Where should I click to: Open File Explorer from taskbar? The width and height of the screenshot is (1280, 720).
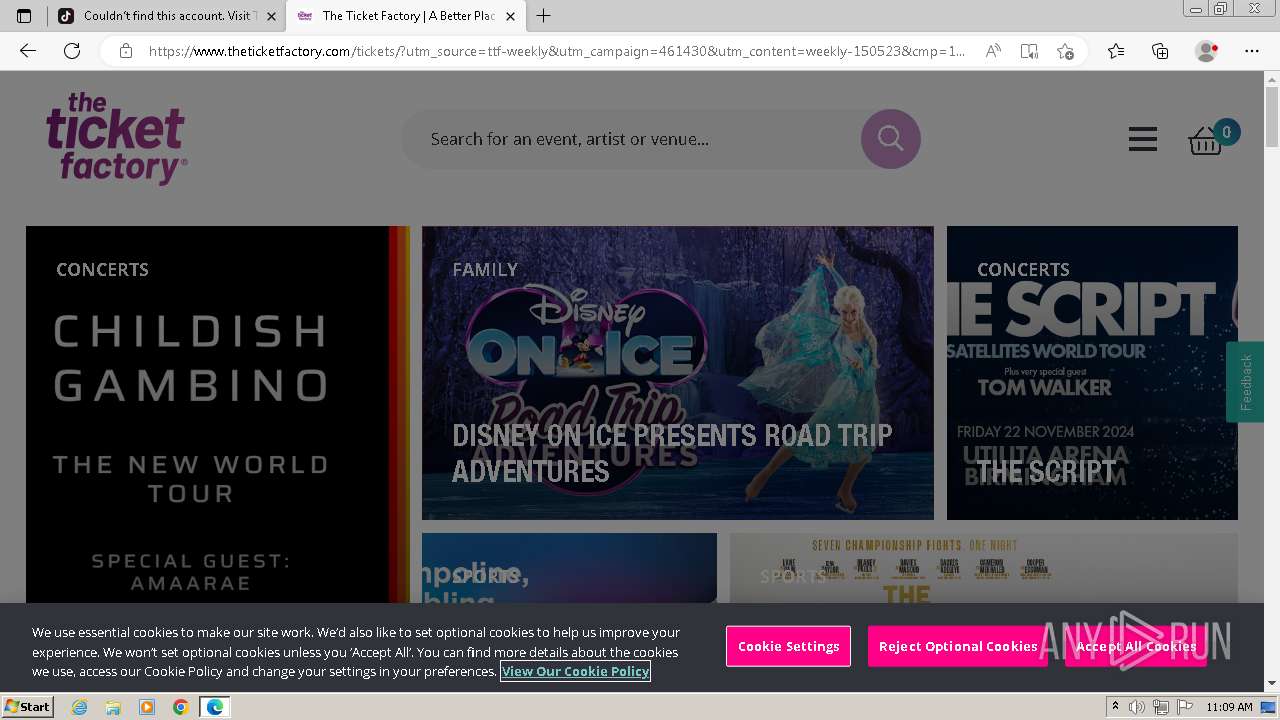(113, 707)
